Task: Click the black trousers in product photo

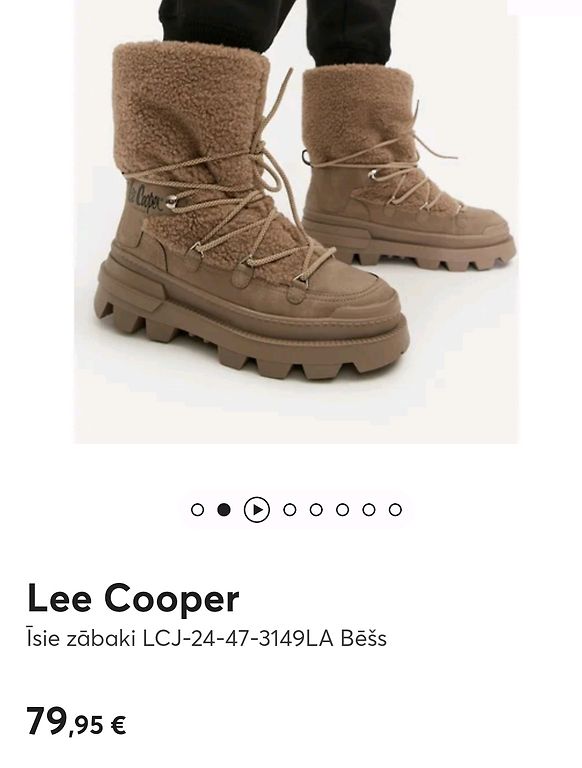Action: (279, 29)
